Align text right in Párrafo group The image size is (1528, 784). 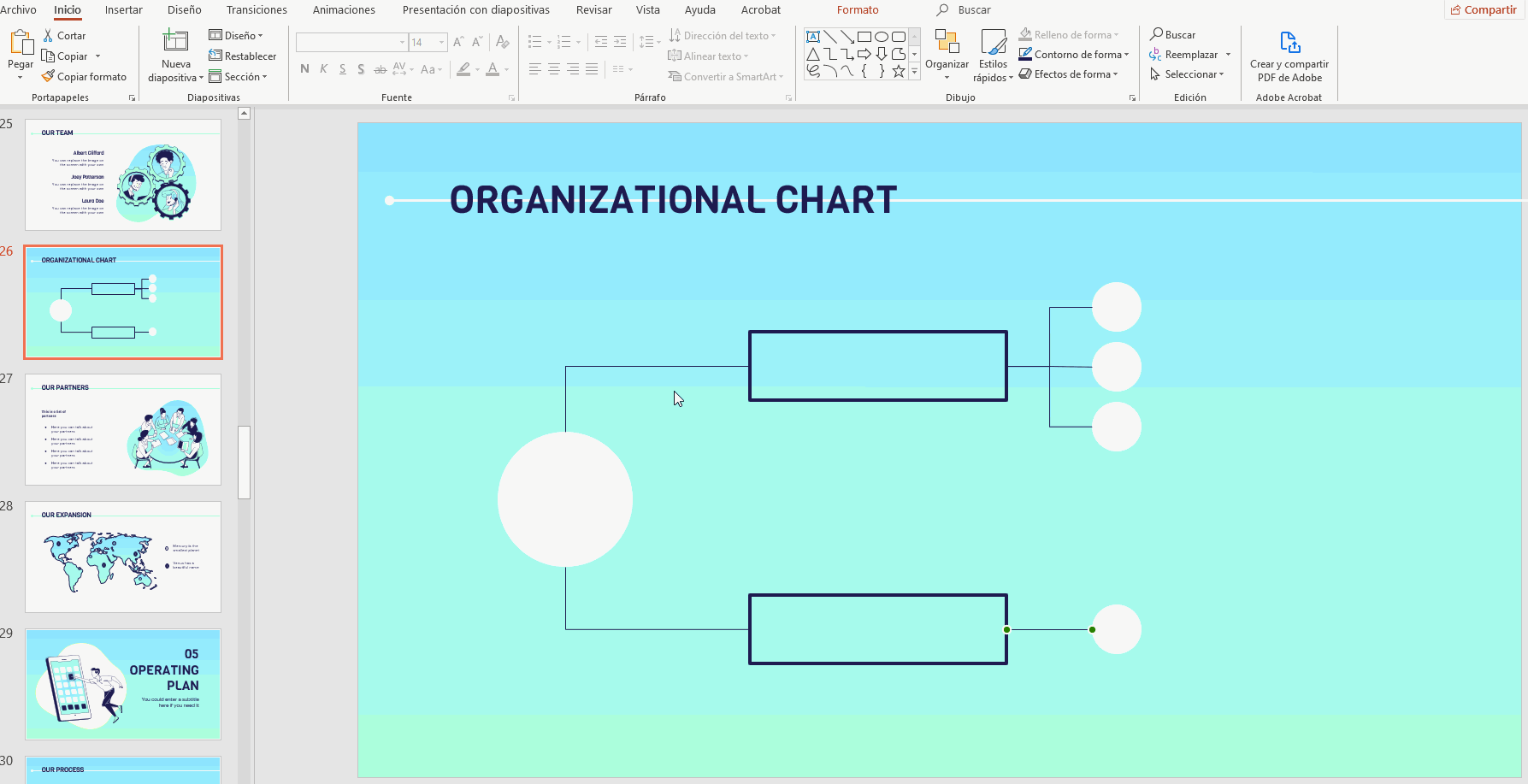tap(573, 69)
